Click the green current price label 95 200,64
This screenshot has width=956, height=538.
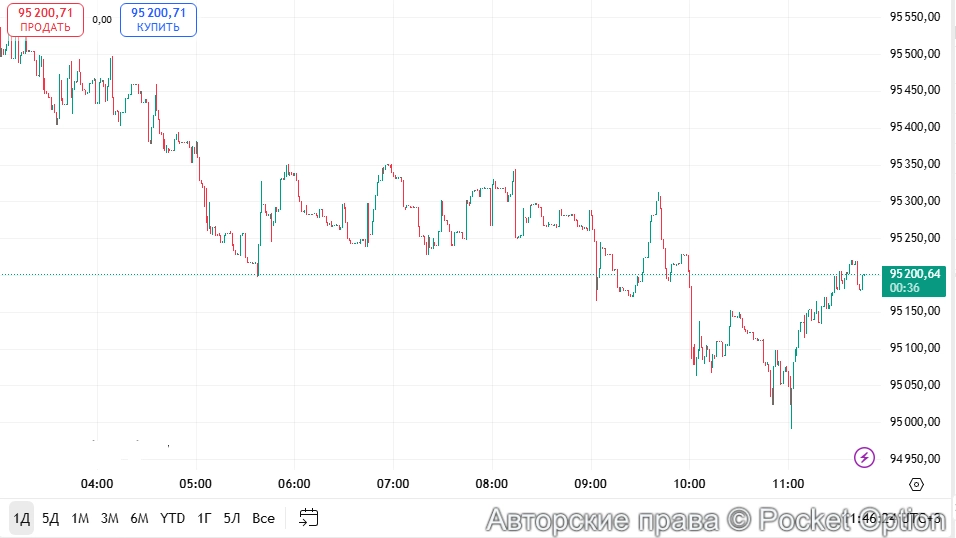(x=914, y=280)
